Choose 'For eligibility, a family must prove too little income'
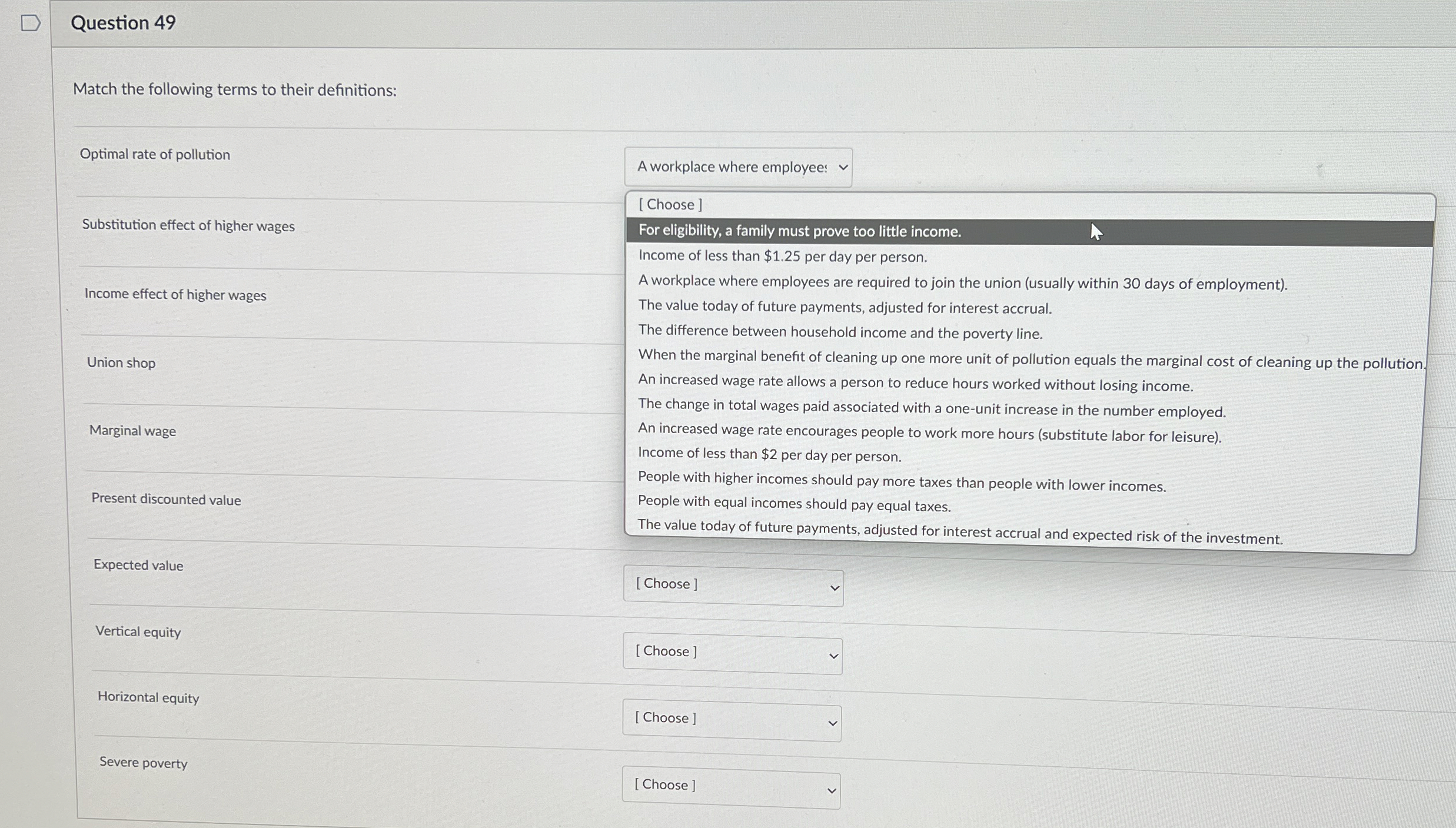The width and height of the screenshot is (1456, 828). 799,231
